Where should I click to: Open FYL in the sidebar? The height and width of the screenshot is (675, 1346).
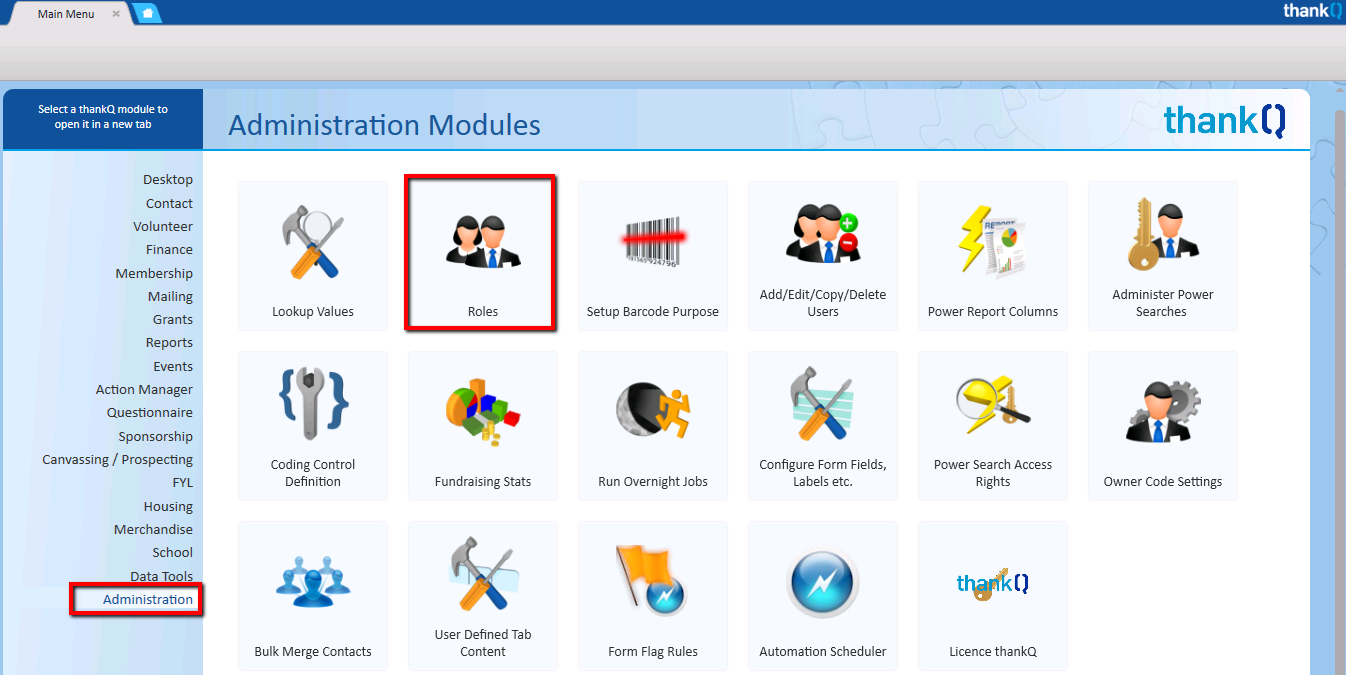[x=182, y=483]
